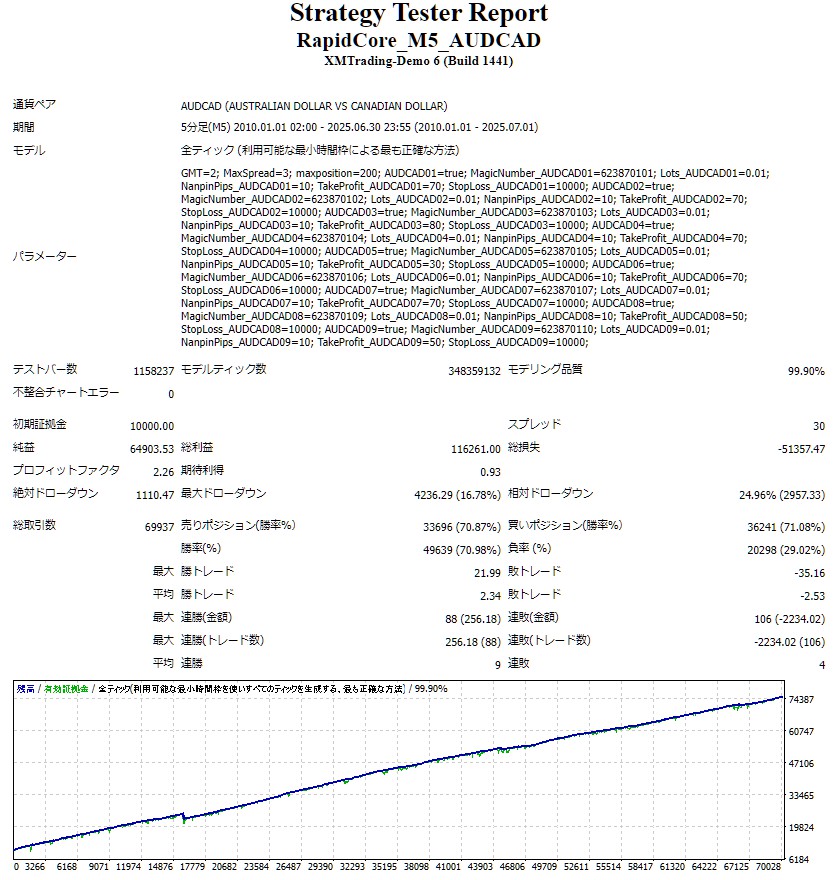Screen dimensions: 836x880
Task: Click the consecutive losses value 106 (-2234.02)
Action: [789, 619]
